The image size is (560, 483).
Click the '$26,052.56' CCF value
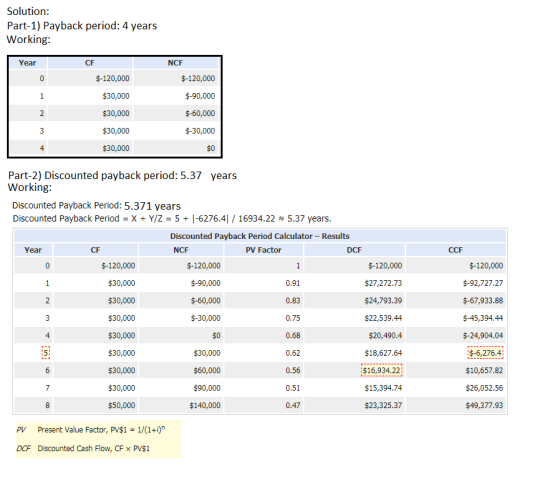pyautogui.click(x=484, y=388)
